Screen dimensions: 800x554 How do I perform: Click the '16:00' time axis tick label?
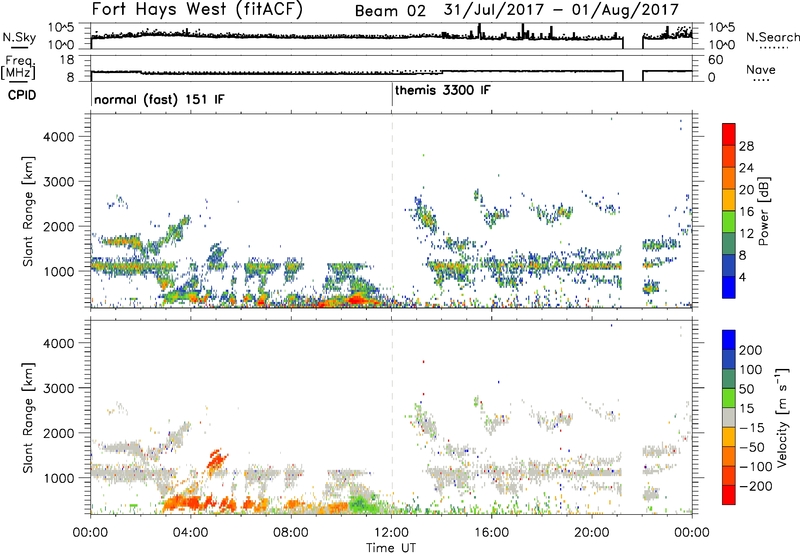tap(491, 533)
